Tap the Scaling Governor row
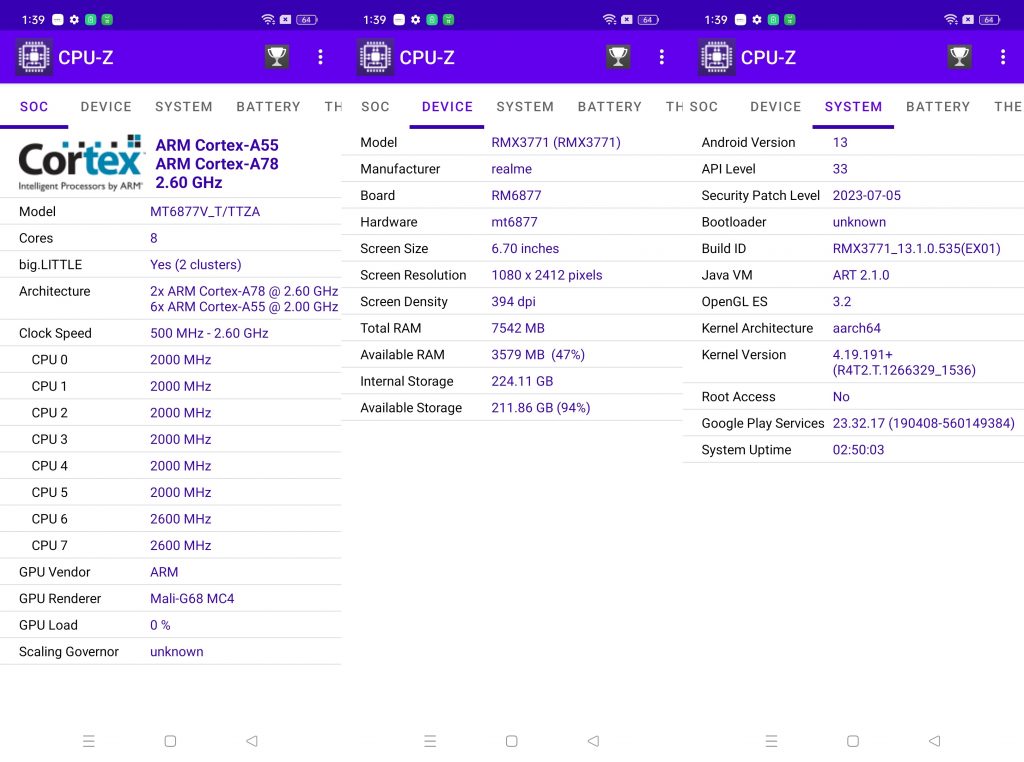 [170, 652]
